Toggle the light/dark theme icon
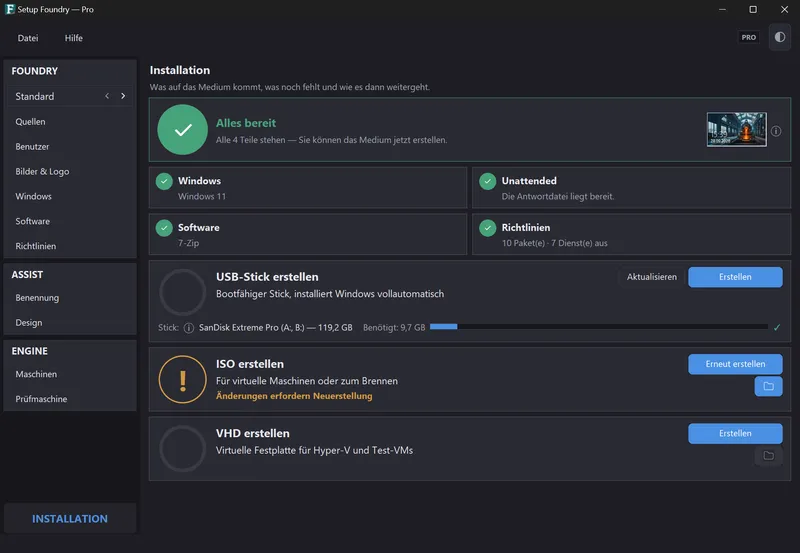This screenshot has width=800, height=553. [x=780, y=37]
